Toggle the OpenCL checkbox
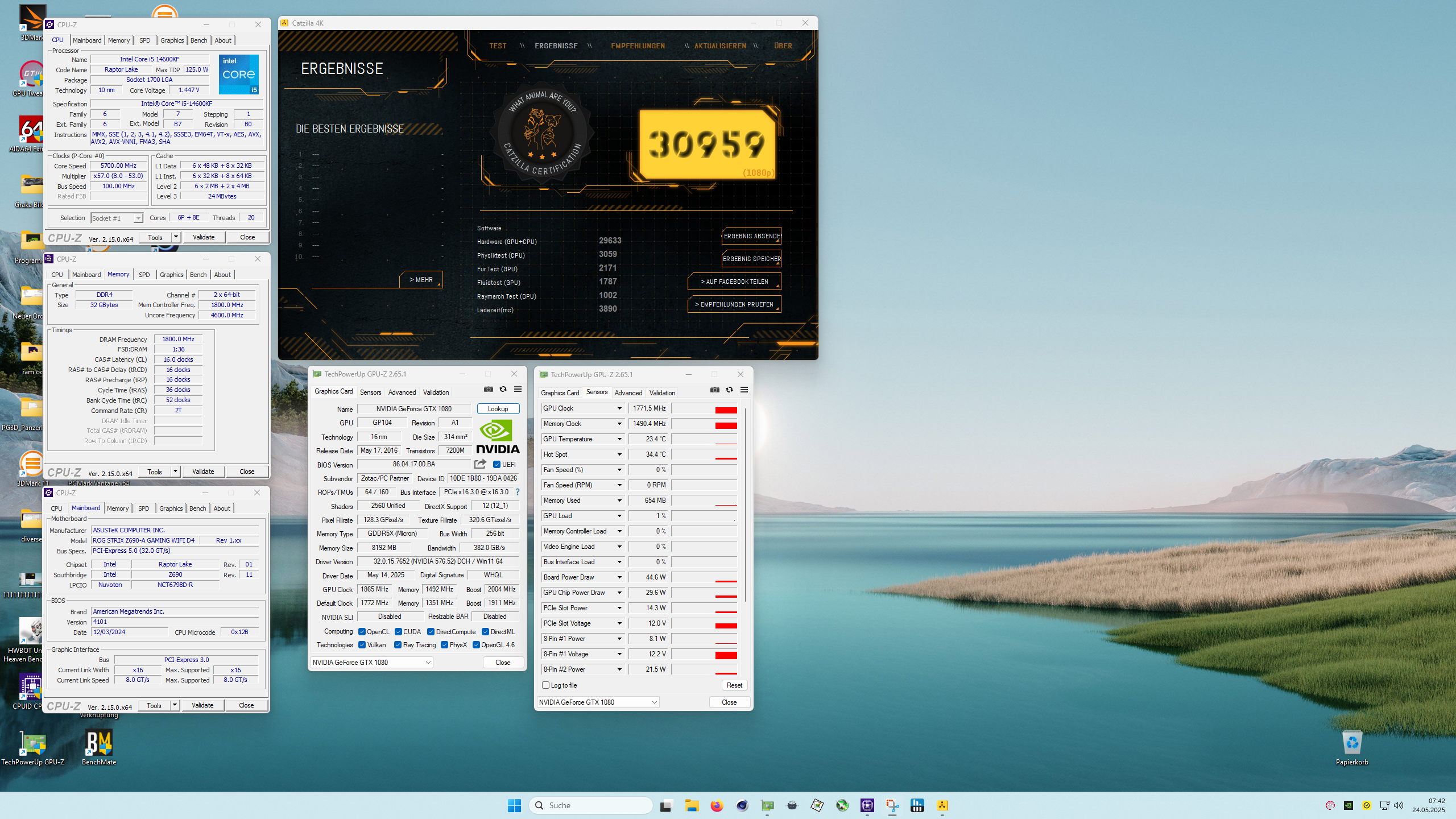This screenshot has width=1456, height=819. pos(362,632)
